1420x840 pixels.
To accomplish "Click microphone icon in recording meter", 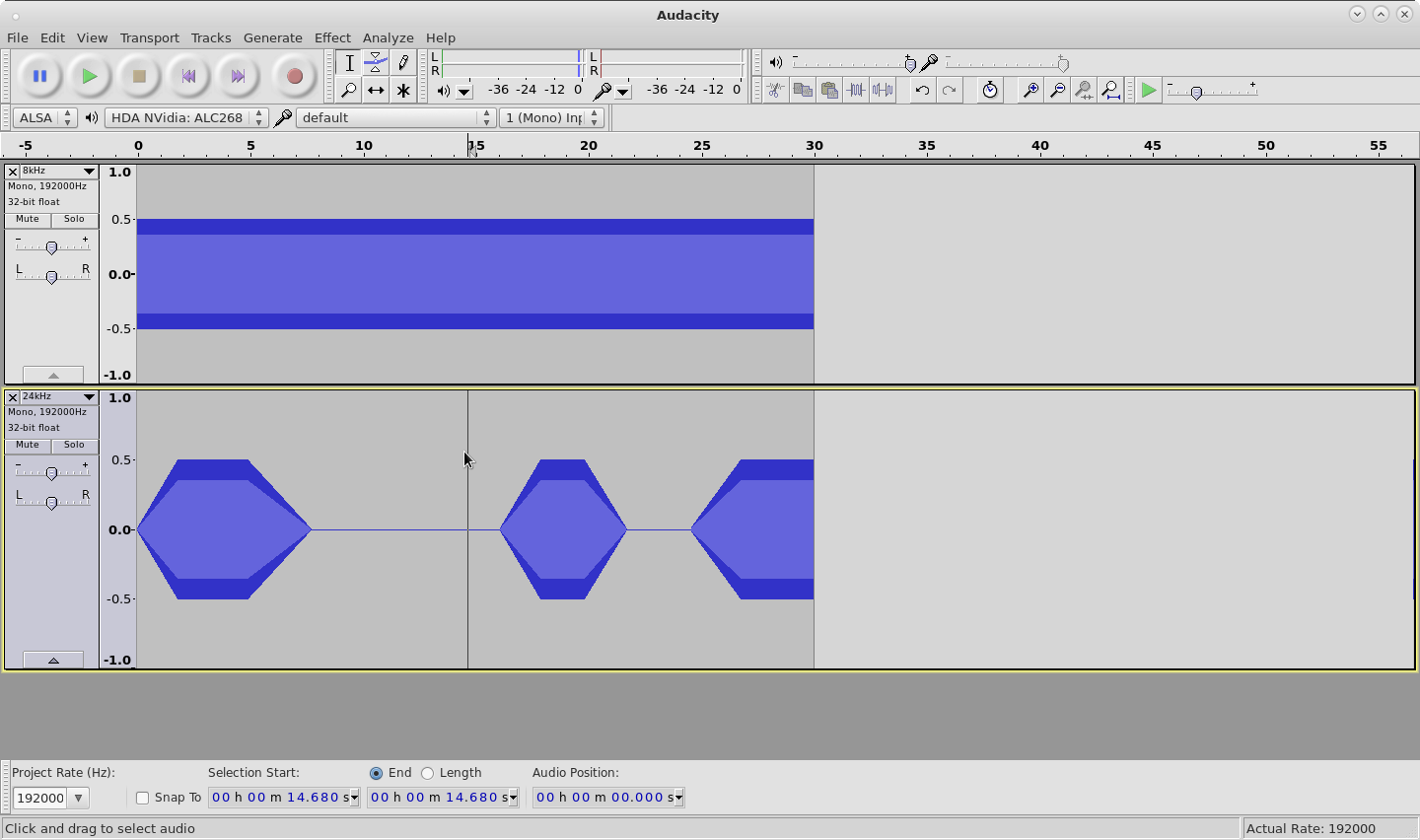I will coord(601,91).
